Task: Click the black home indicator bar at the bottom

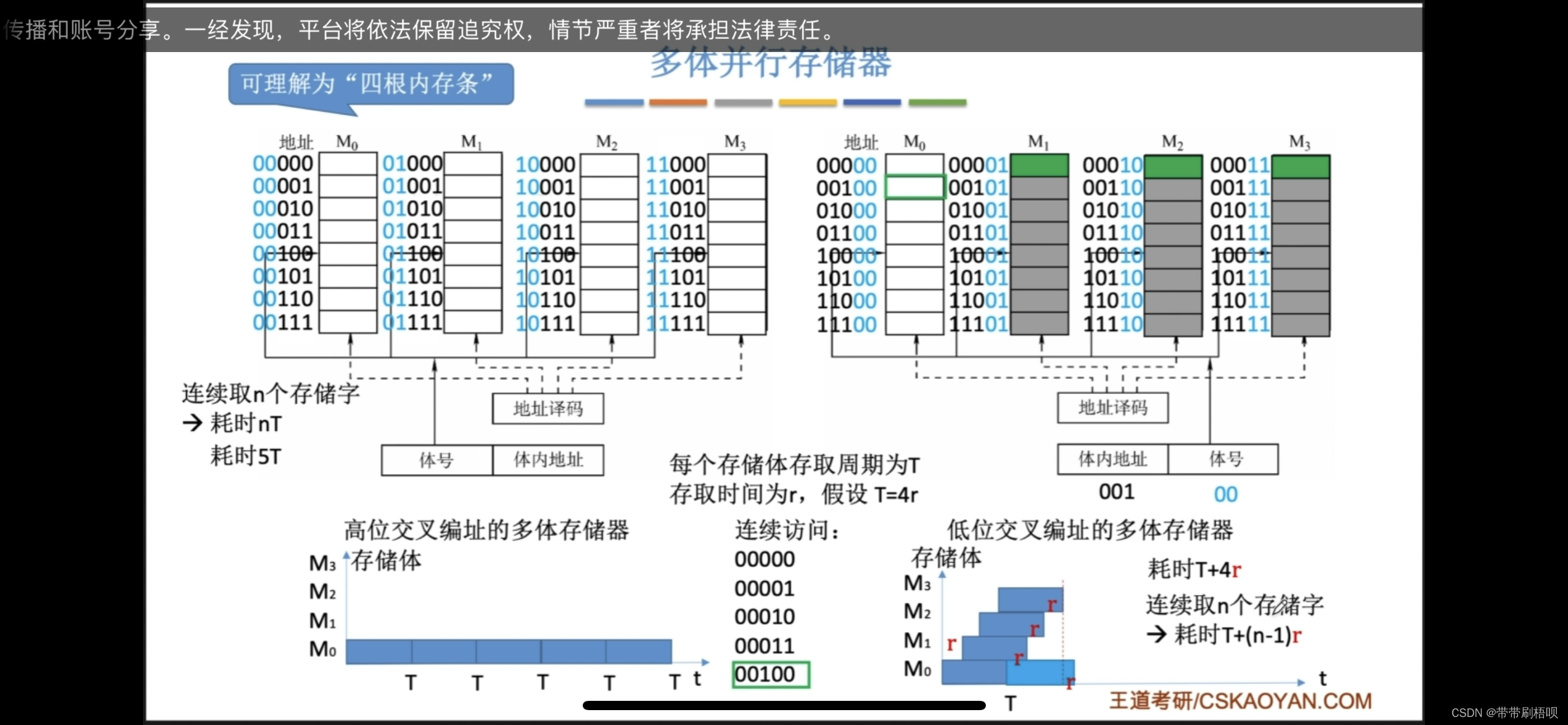Action: [783, 706]
